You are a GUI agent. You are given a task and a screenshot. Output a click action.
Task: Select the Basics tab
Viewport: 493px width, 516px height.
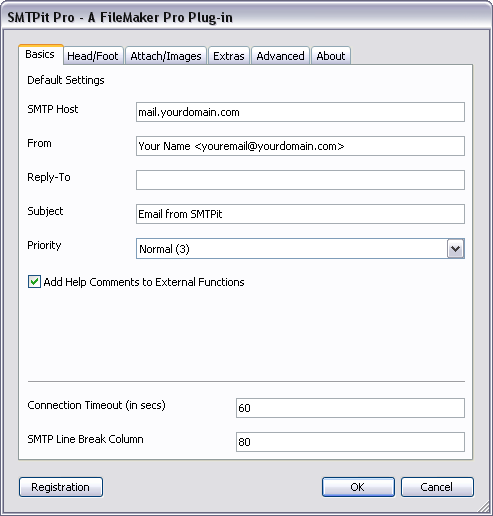[40, 54]
